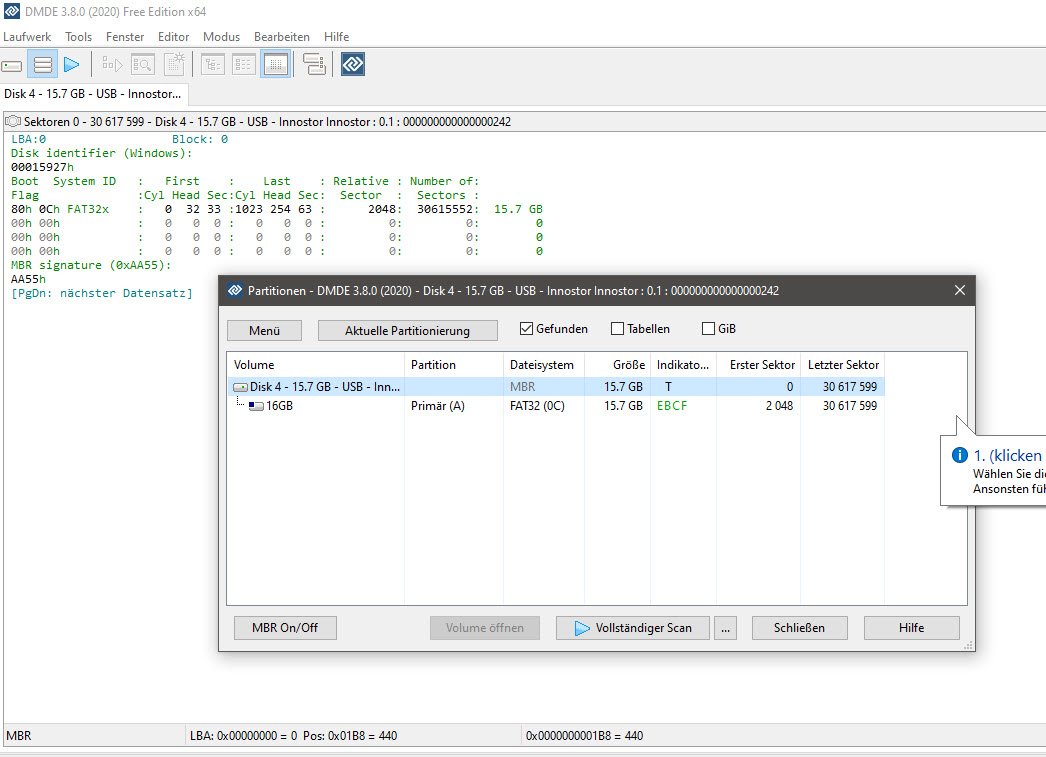The image size is (1046, 757).
Task: Click the DMDE logo toolbar icon
Action: tap(352, 65)
